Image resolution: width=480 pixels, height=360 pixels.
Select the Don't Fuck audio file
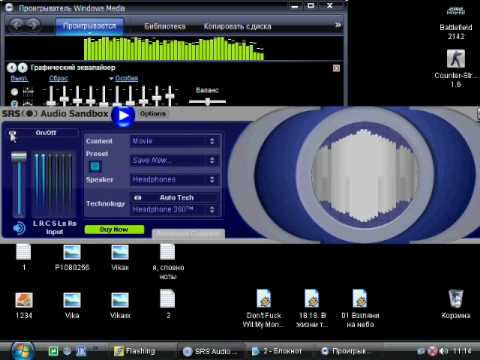click(264, 309)
